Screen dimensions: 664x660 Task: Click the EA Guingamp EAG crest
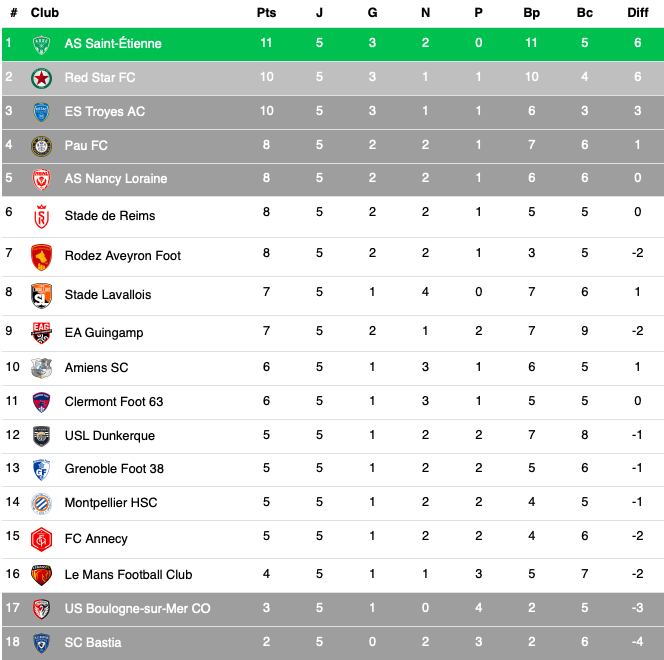pyautogui.click(x=42, y=333)
